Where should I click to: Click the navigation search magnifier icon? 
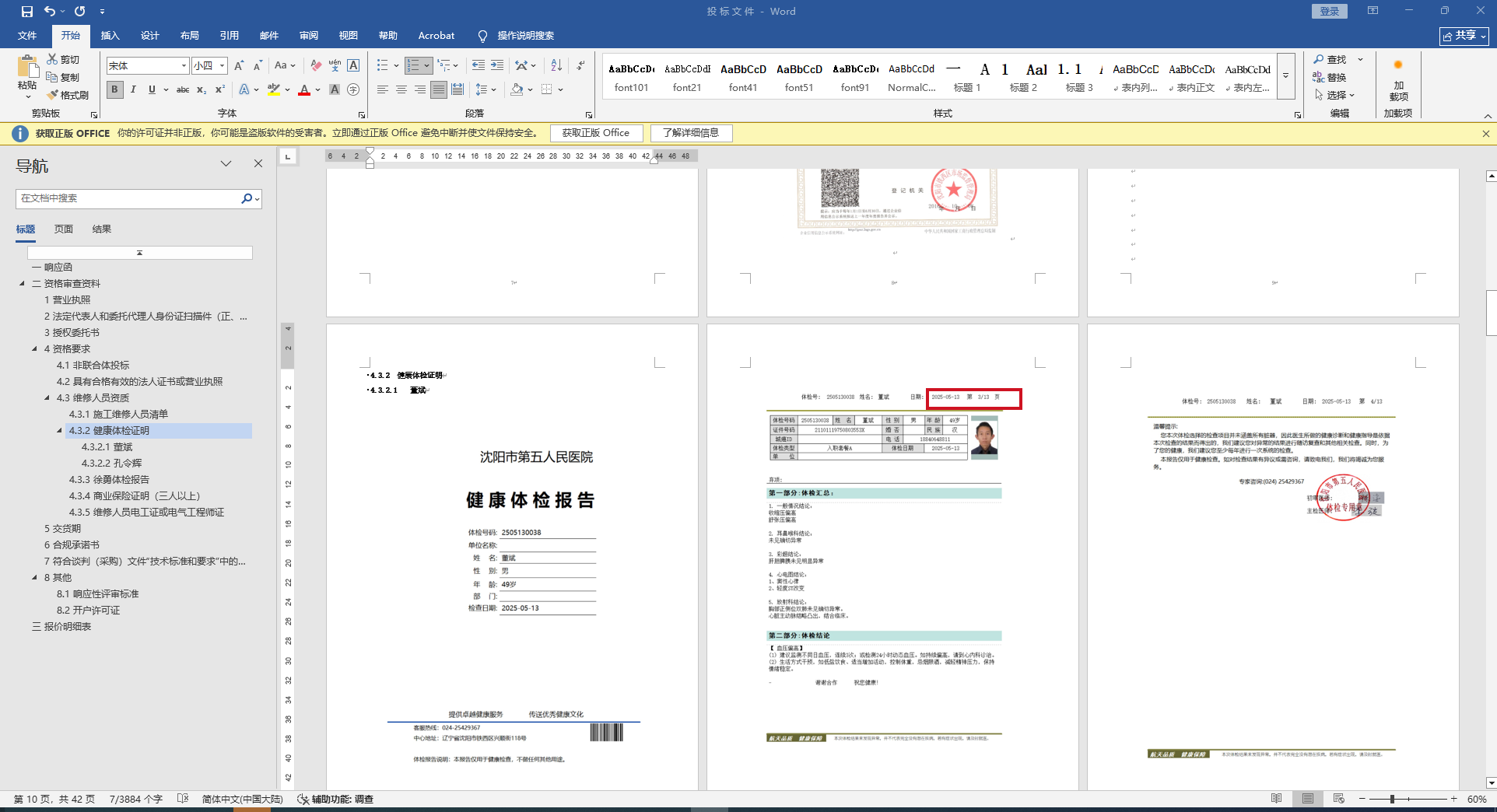(x=247, y=198)
